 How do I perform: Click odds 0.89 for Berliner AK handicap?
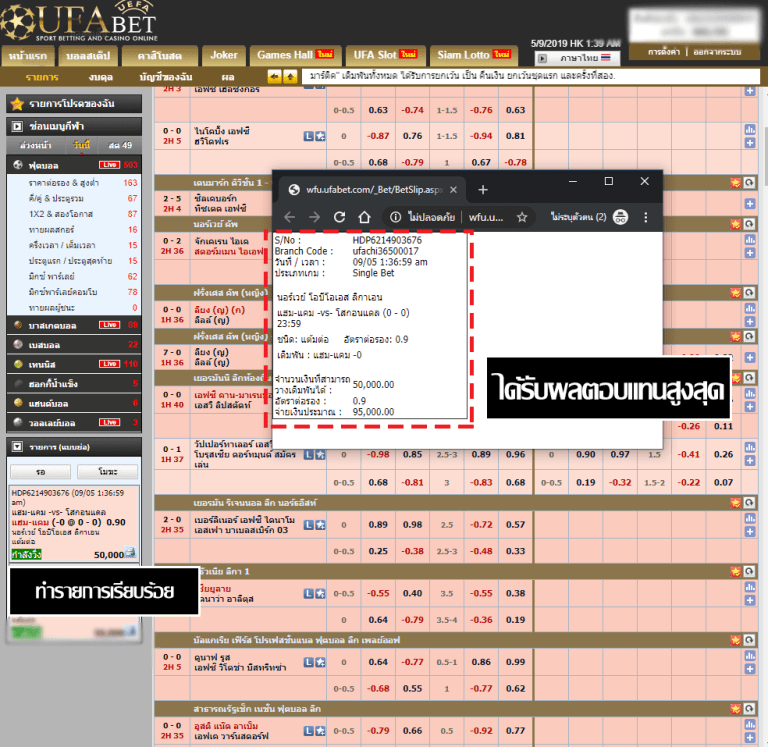(x=378, y=525)
